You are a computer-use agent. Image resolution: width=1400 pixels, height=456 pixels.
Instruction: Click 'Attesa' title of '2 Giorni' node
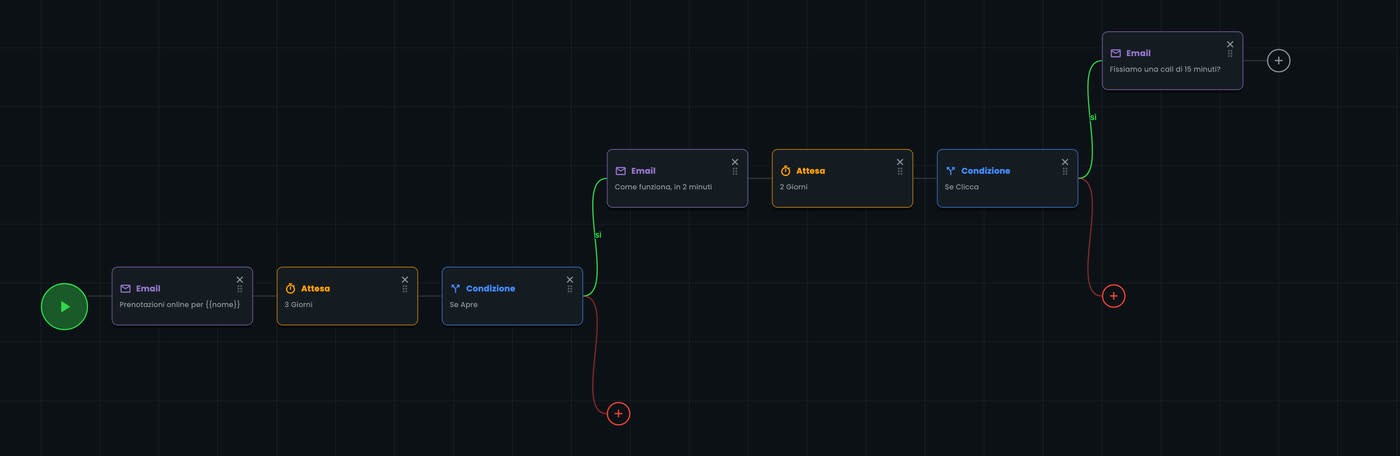[x=810, y=171]
